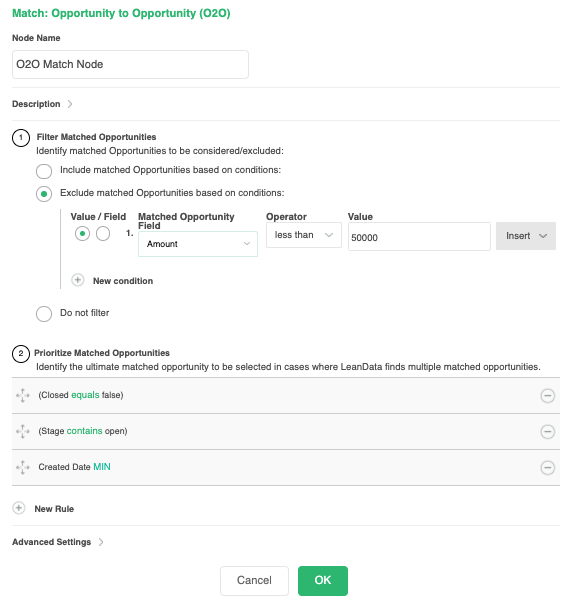Screen dimensions: 575x604
Task: Open the Amount field dropdown
Action: point(198,244)
